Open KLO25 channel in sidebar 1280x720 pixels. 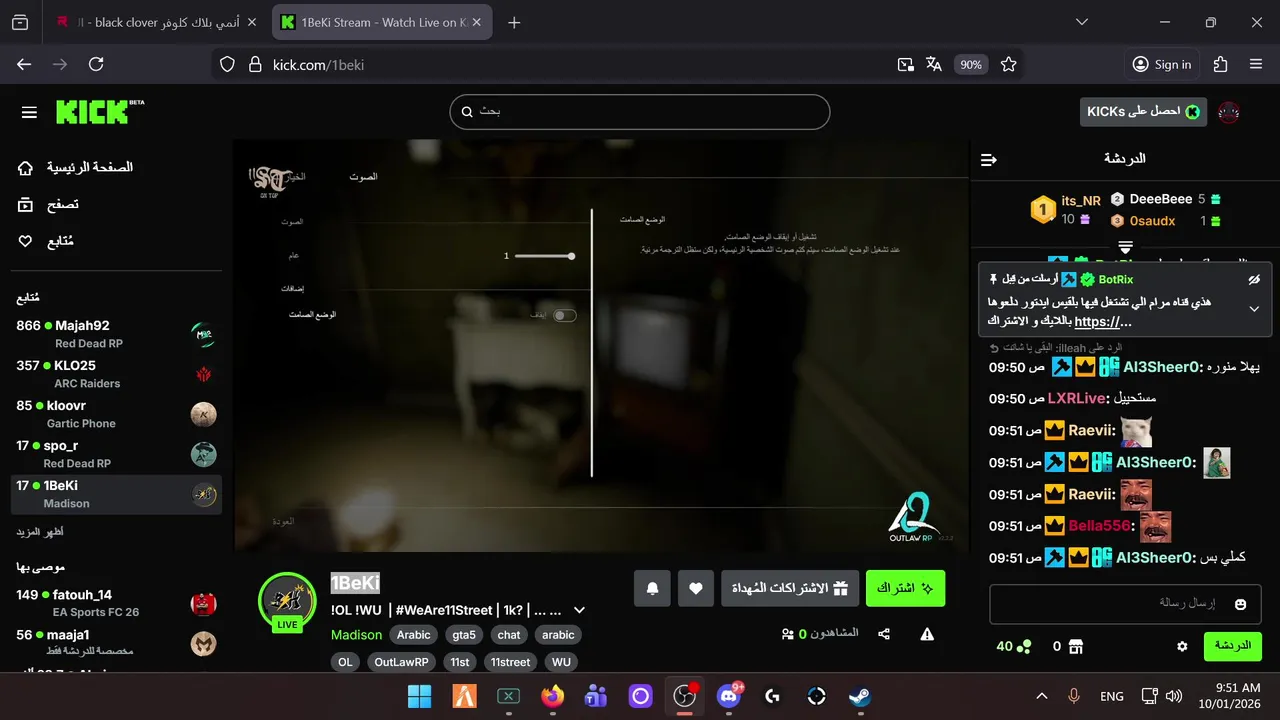click(x=116, y=374)
